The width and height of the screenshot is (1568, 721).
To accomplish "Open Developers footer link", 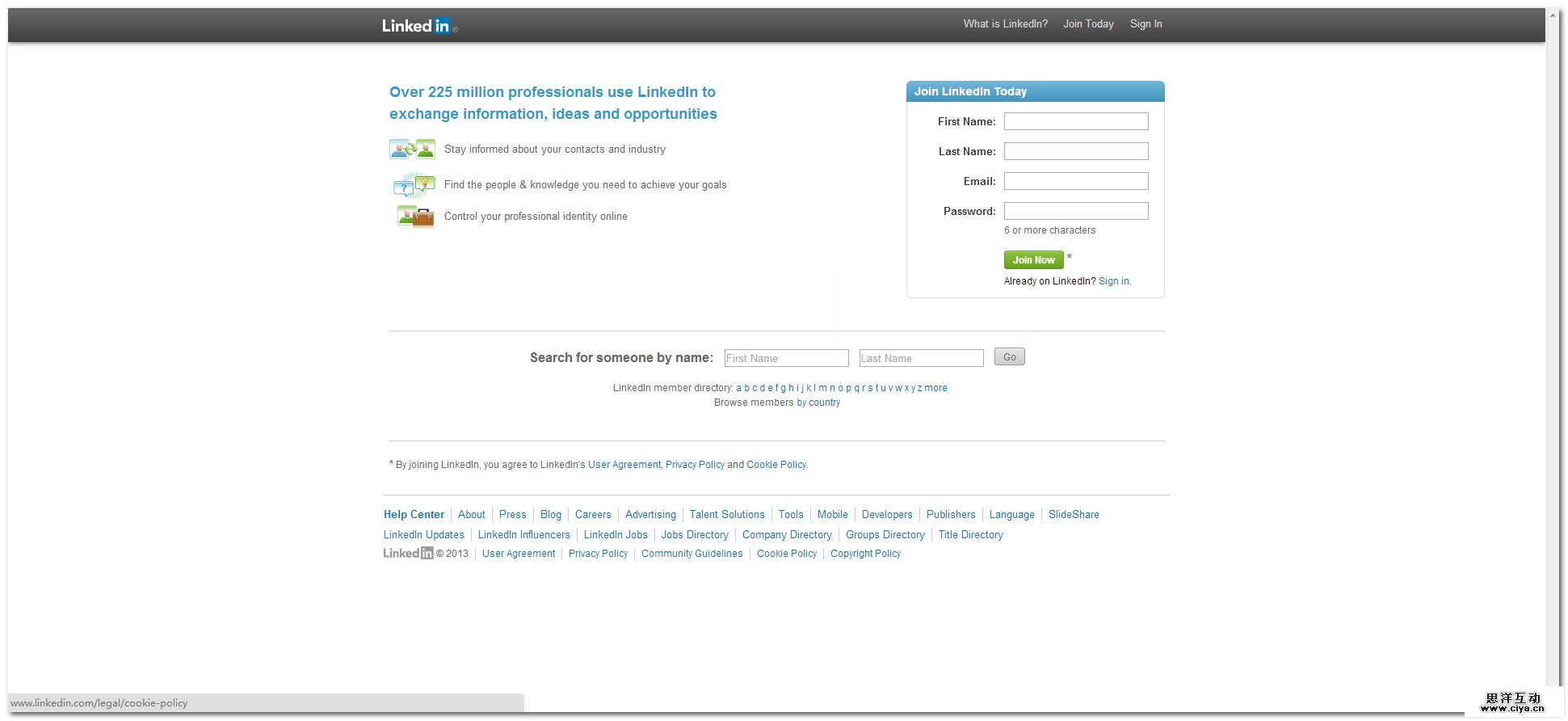I will click(x=887, y=515).
